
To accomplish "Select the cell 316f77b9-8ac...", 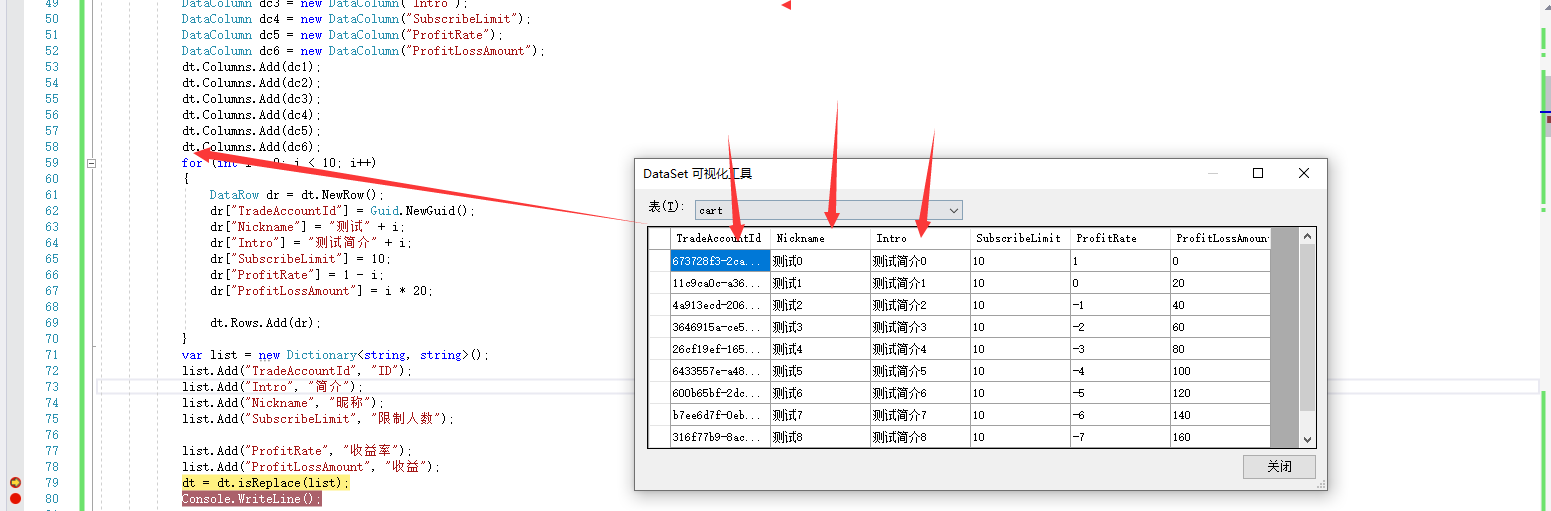I will click(x=720, y=437).
